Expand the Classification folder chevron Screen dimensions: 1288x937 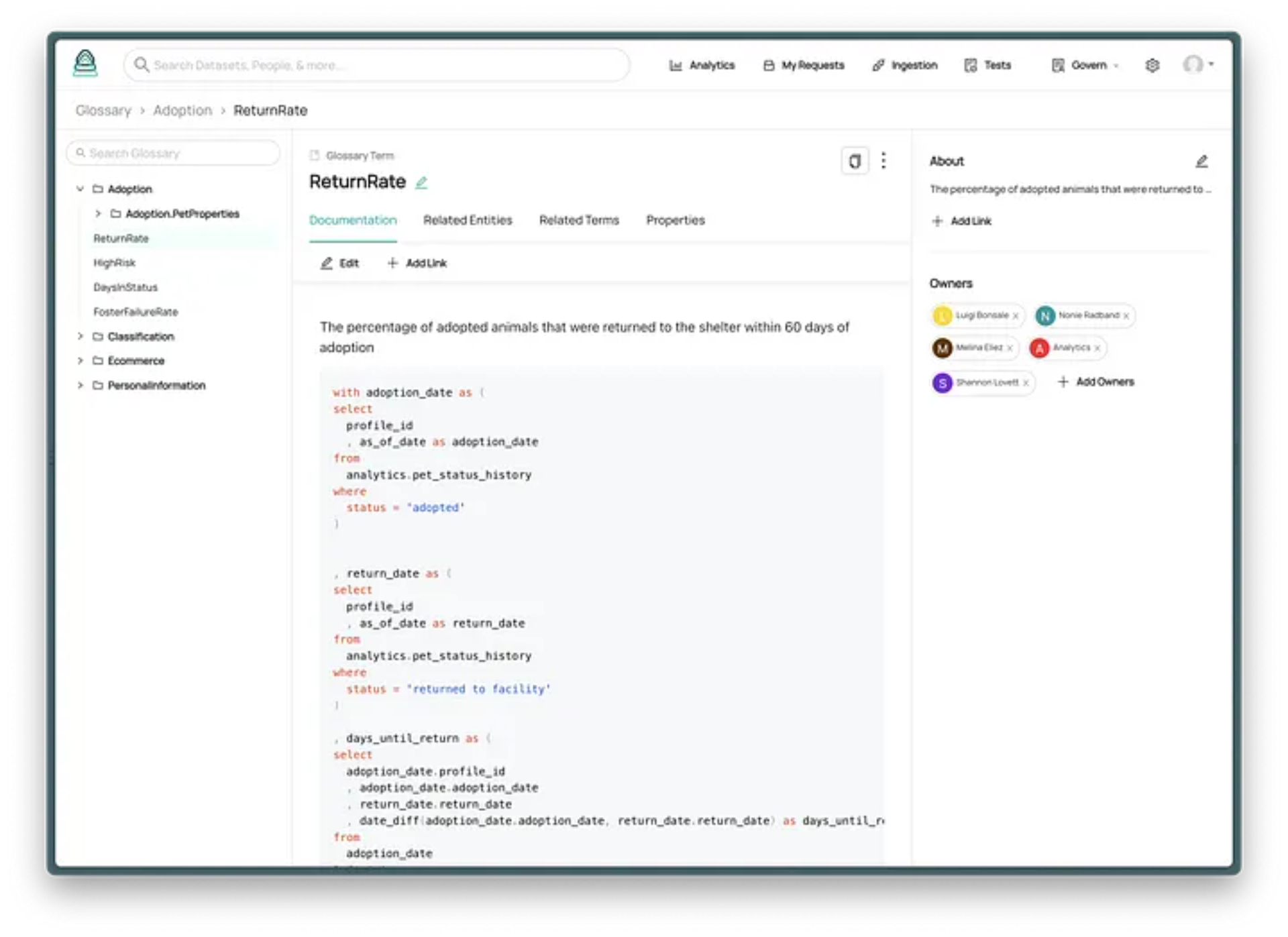click(80, 336)
